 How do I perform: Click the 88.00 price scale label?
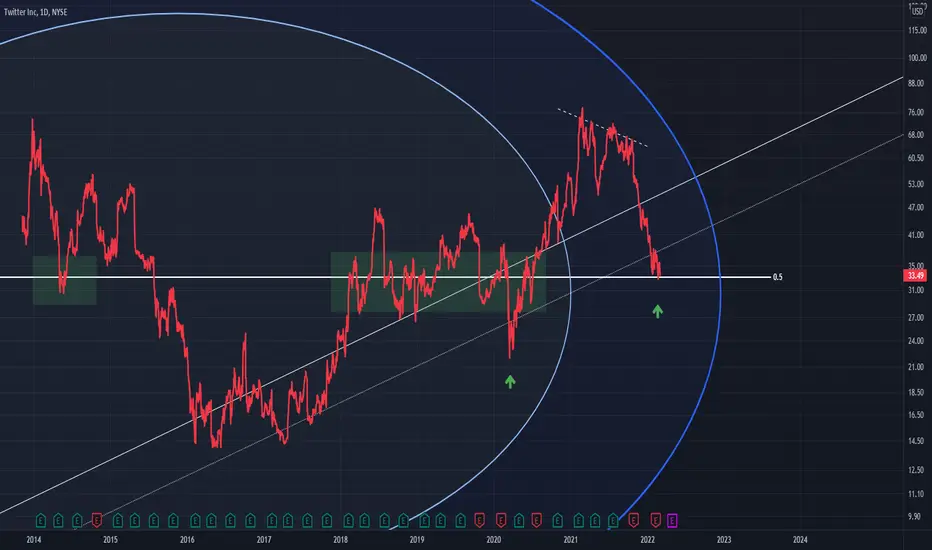pos(915,84)
